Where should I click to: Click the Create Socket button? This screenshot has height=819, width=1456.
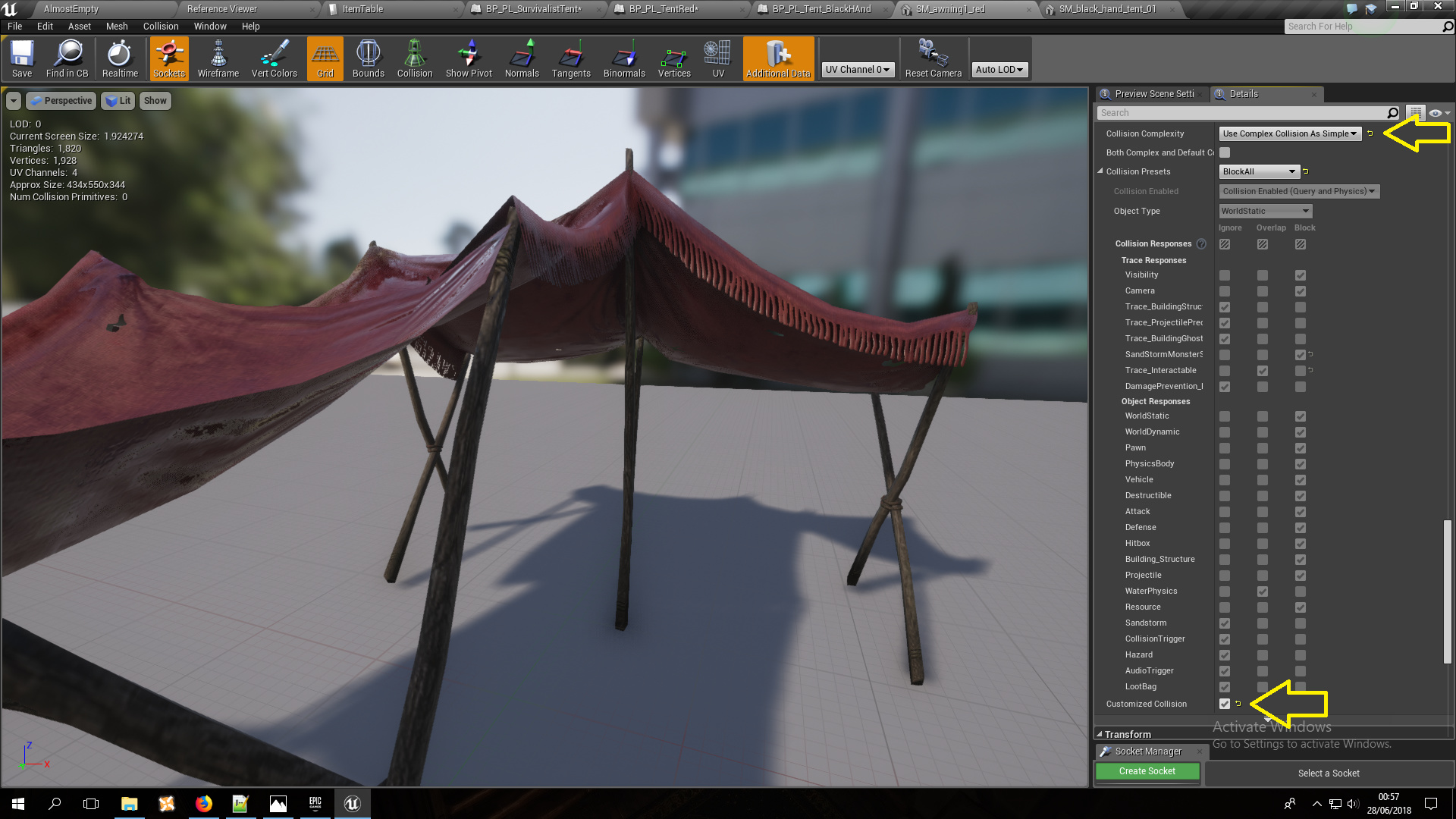click(1147, 771)
